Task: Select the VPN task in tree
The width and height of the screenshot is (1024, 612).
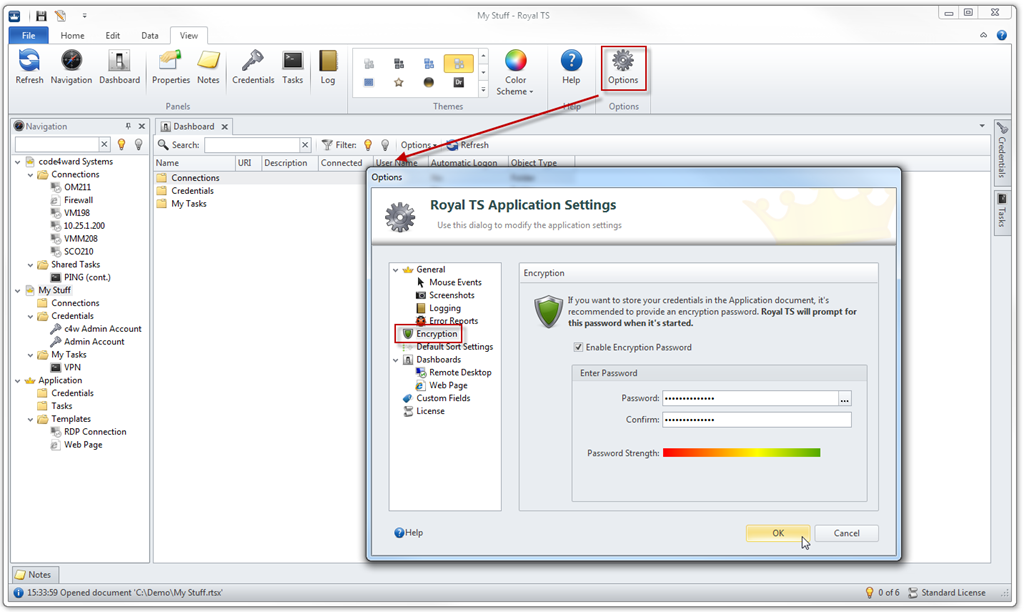Action: [72, 367]
